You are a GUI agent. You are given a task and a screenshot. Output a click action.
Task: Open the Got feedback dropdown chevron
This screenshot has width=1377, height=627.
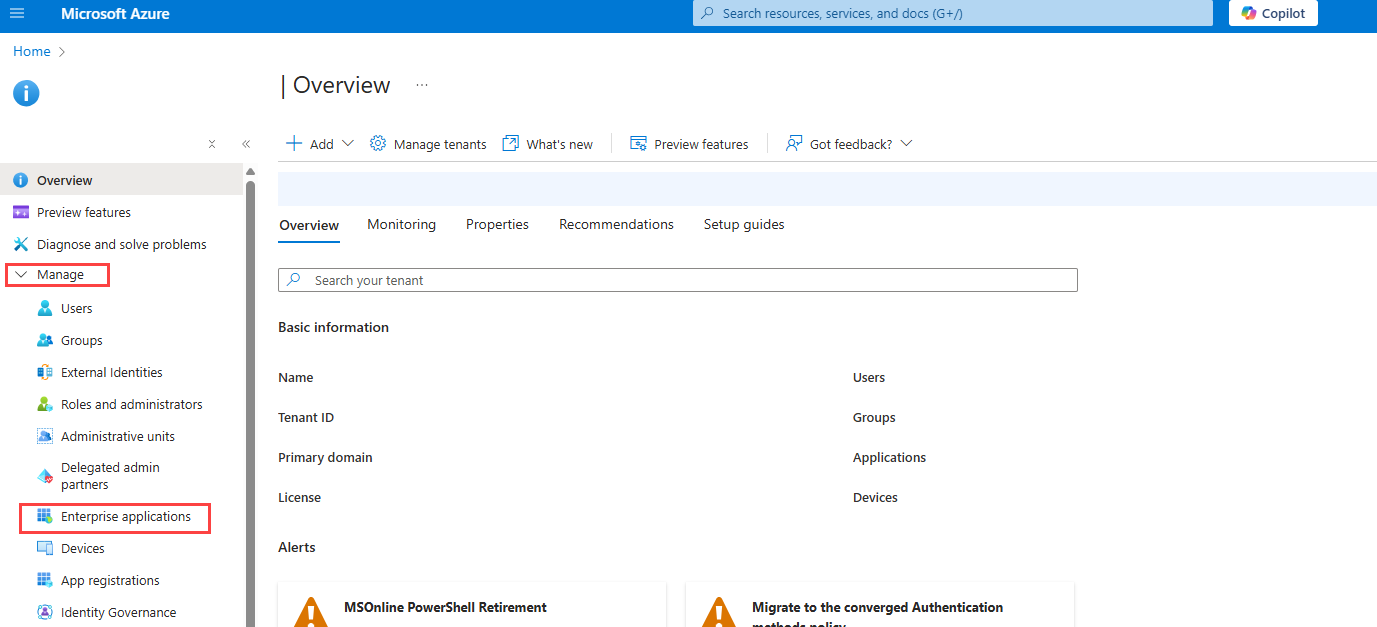click(906, 143)
